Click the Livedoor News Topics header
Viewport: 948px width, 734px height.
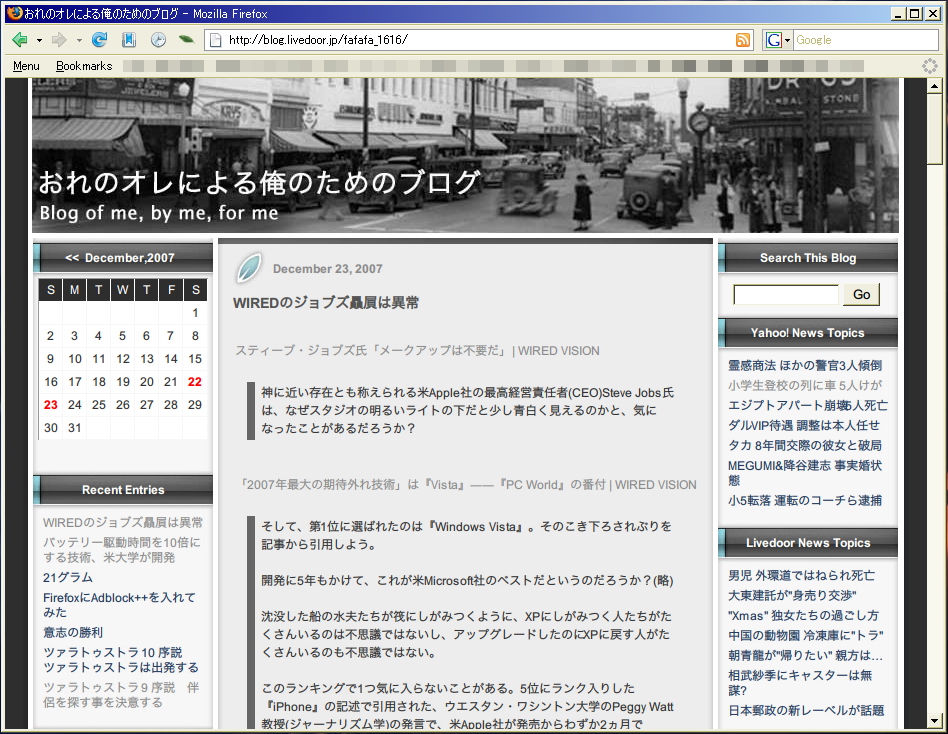point(808,542)
